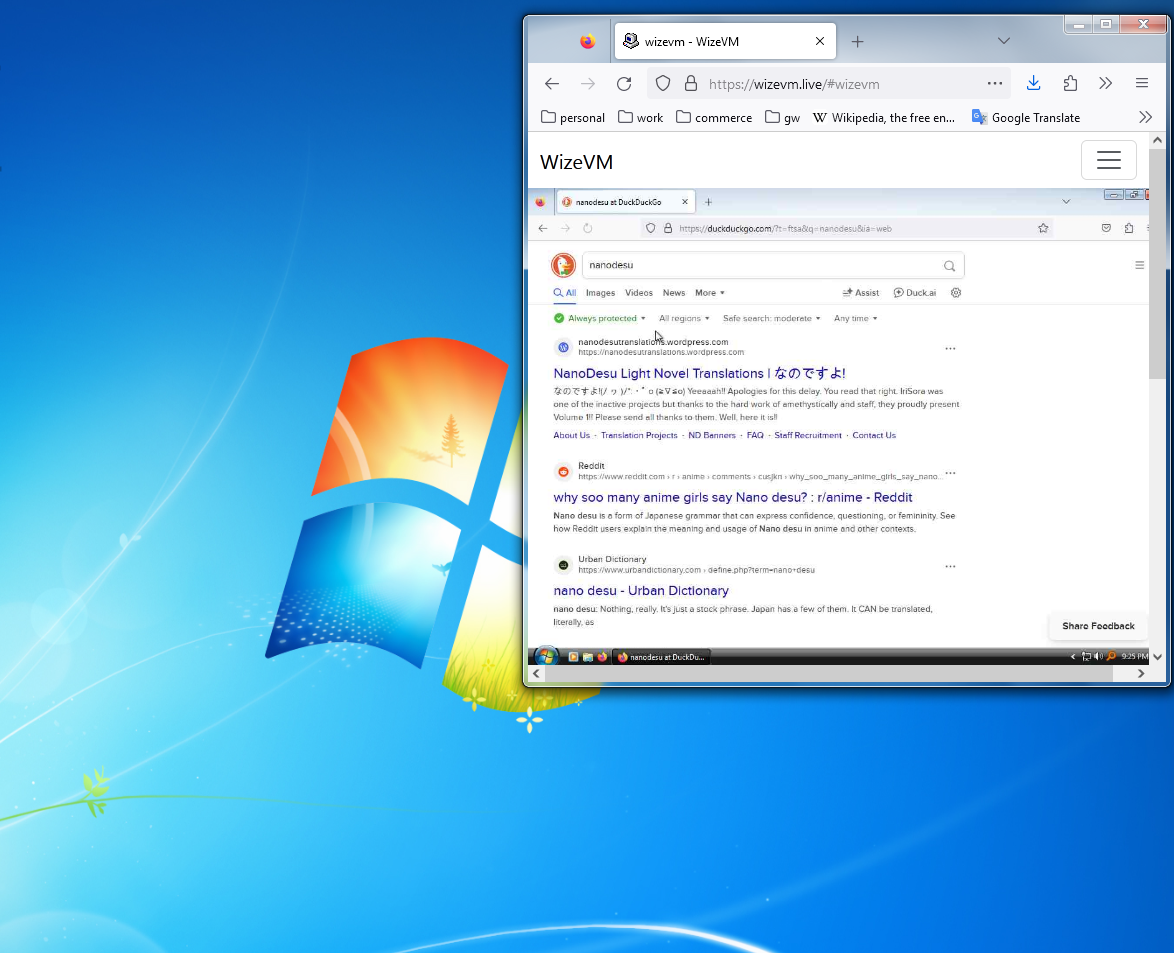Open options dots for the Urban Dictionary result
The height and width of the screenshot is (953, 1174).
point(950,567)
